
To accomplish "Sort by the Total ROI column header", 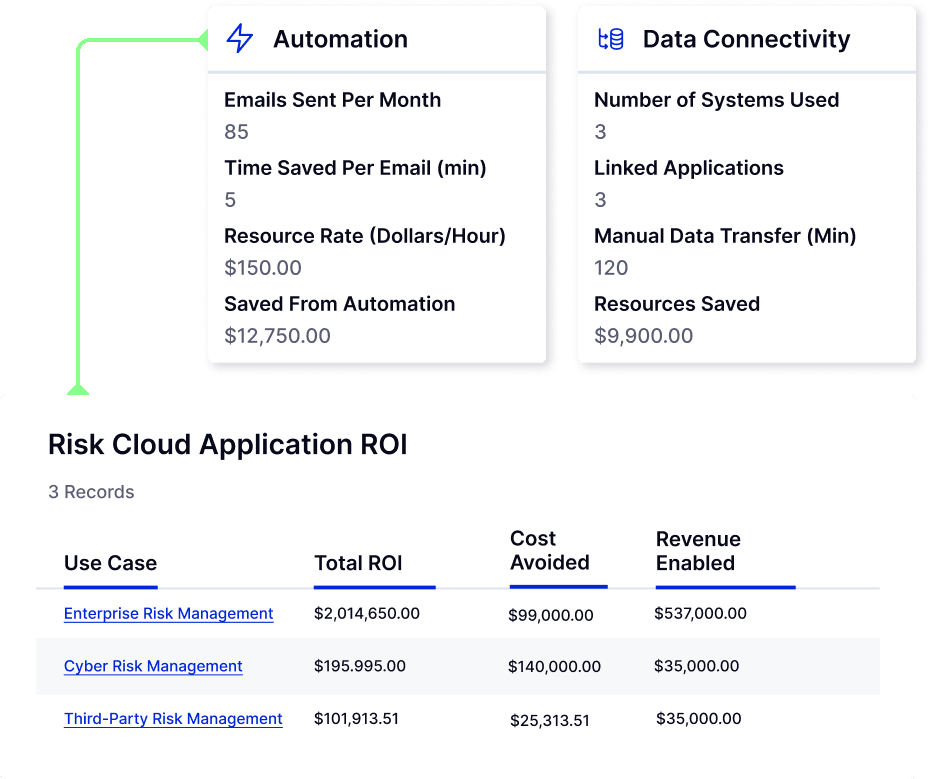I will click(358, 562).
